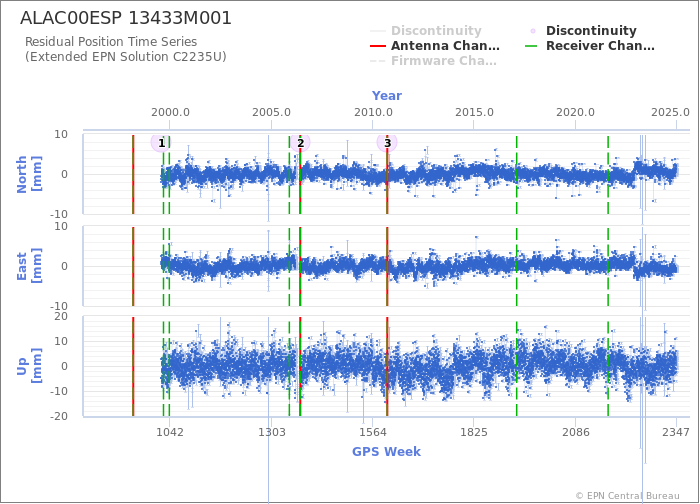Click the 2005.0 year tick label
Image resolution: width=700 pixels, height=504 pixels.
click(x=271, y=112)
